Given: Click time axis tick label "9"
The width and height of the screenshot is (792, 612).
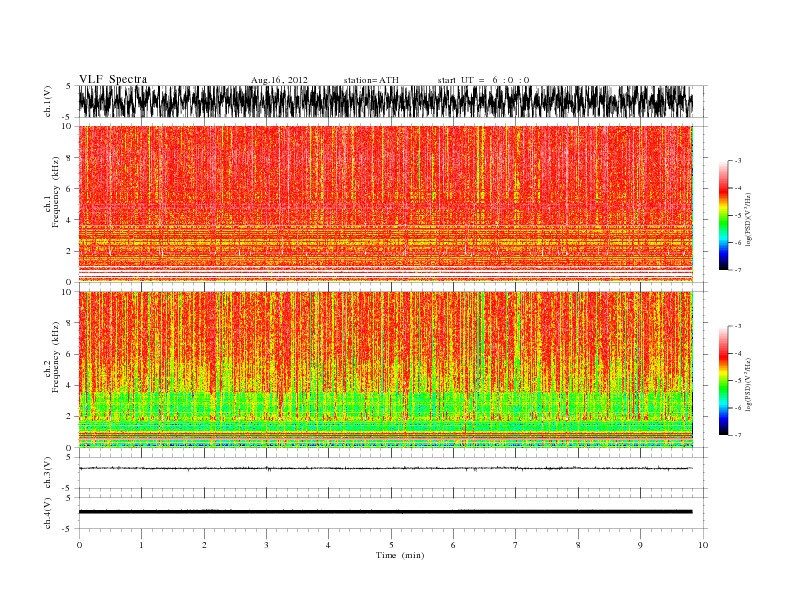Looking at the screenshot, I should [x=640, y=545].
